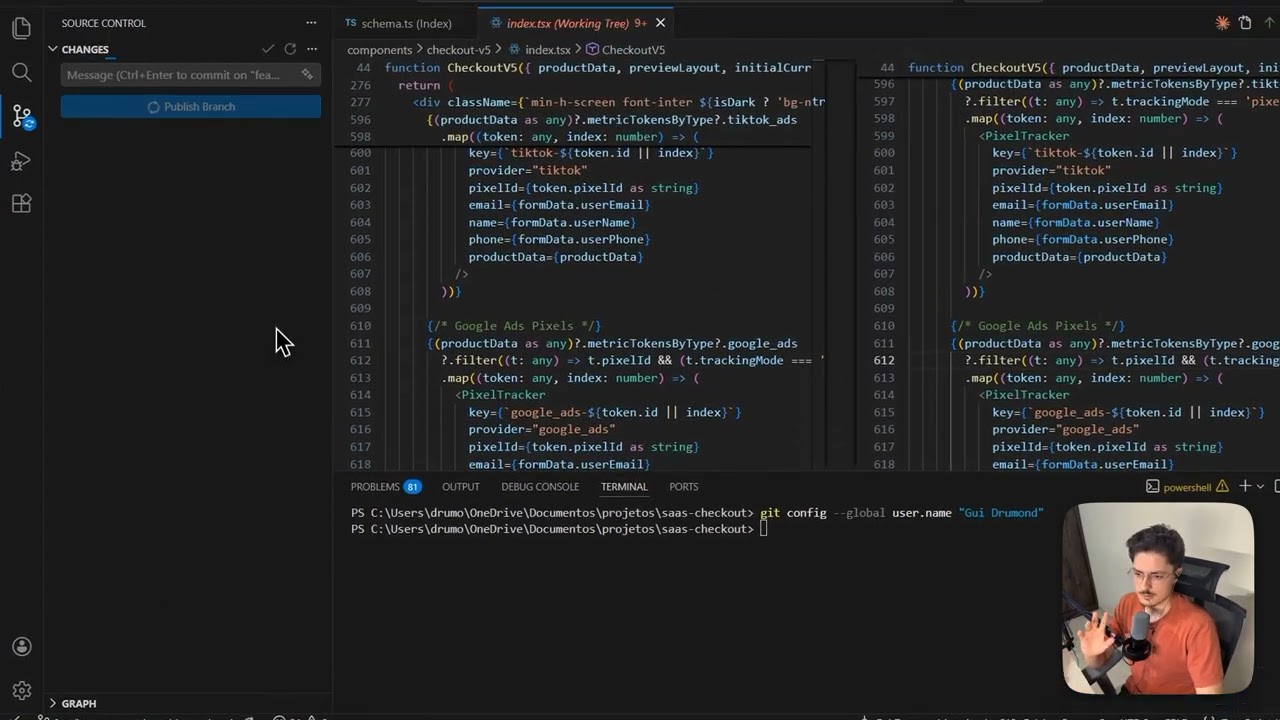1280x720 pixels.
Task: Open Source Control panel more actions menu
Action: (x=311, y=23)
